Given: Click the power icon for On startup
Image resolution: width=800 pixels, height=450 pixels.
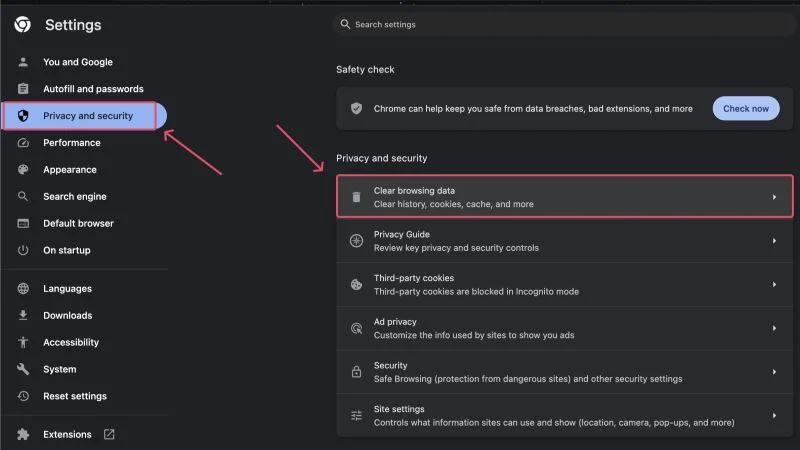Looking at the screenshot, I should [x=23, y=250].
